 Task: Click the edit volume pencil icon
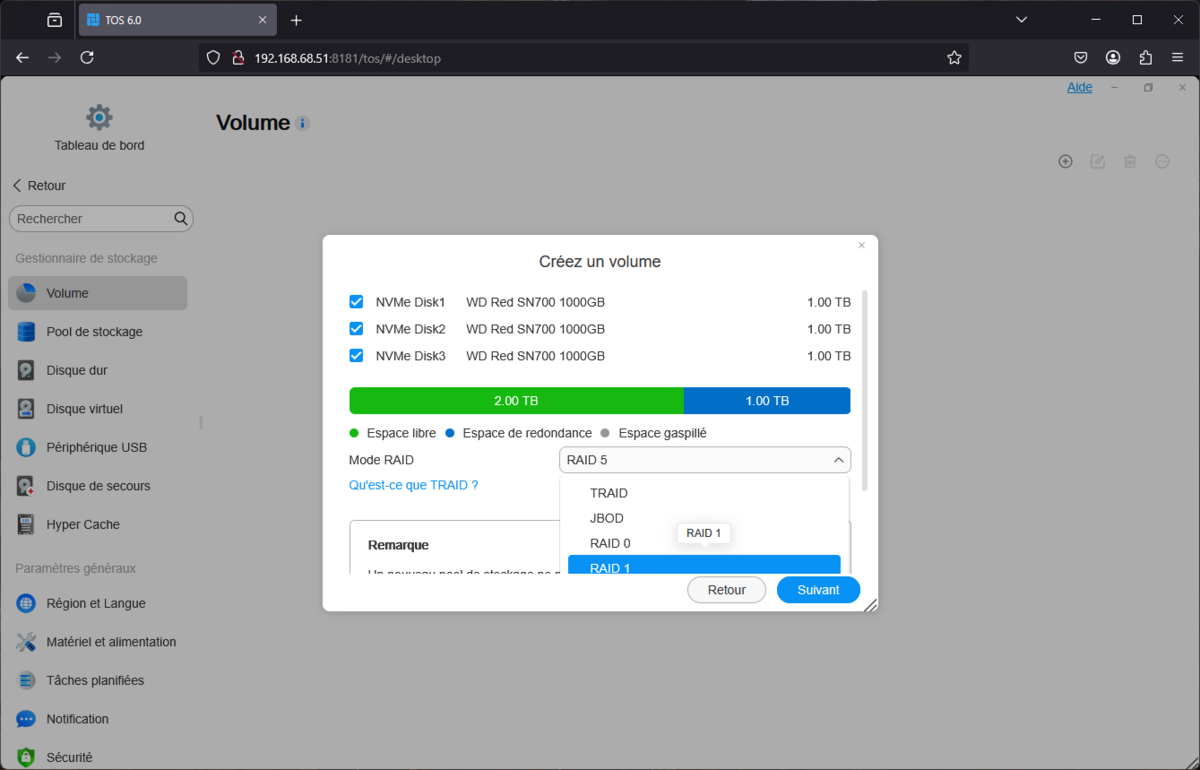click(x=1097, y=161)
